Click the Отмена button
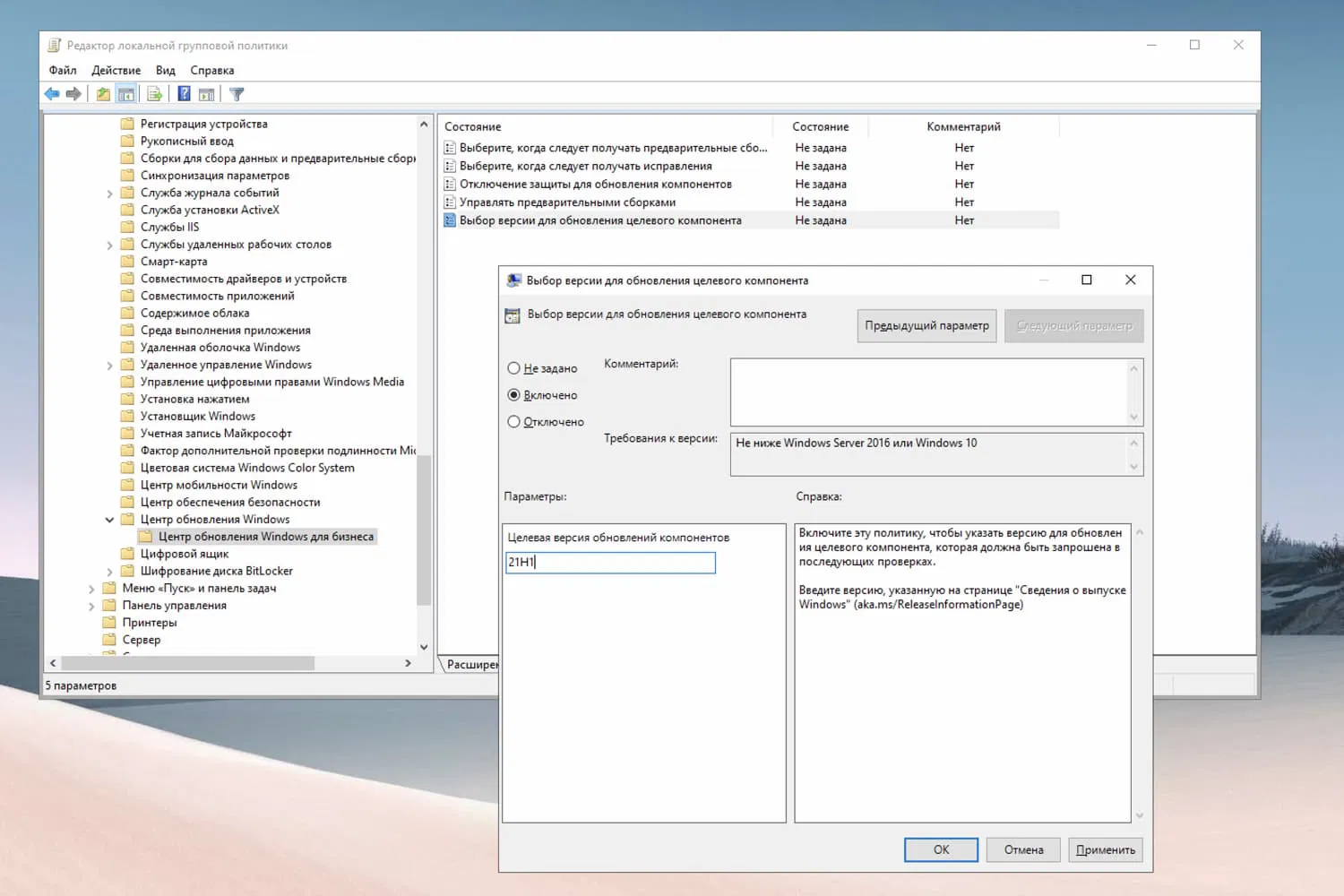This screenshot has width=1344, height=896. [1023, 849]
